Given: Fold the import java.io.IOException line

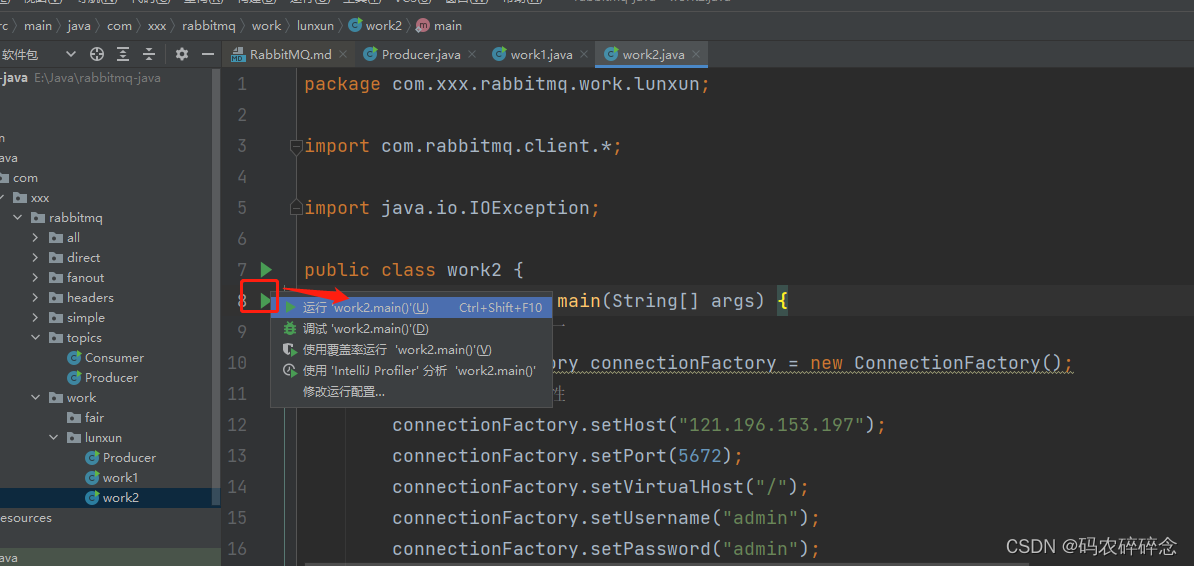Looking at the screenshot, I should 296,208.
